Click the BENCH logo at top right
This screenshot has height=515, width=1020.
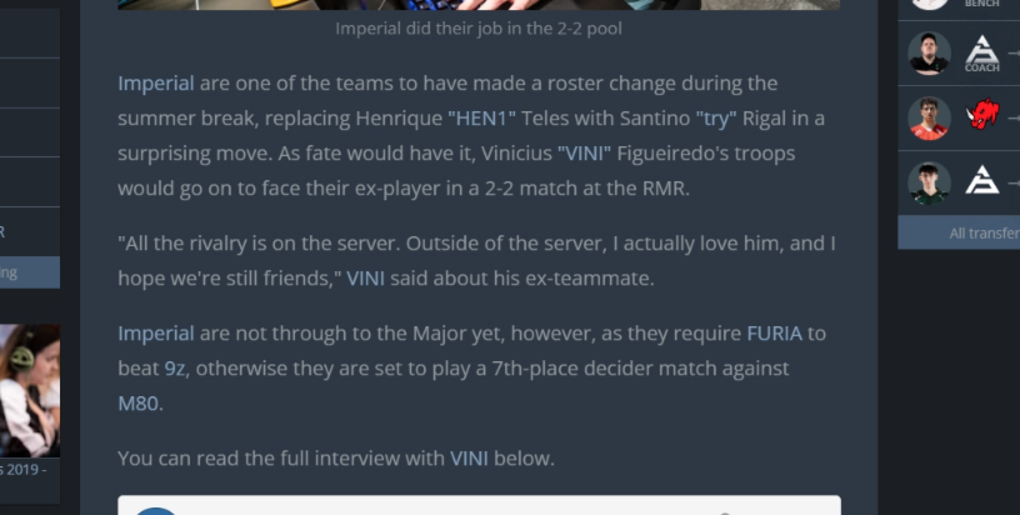point(982,4)
